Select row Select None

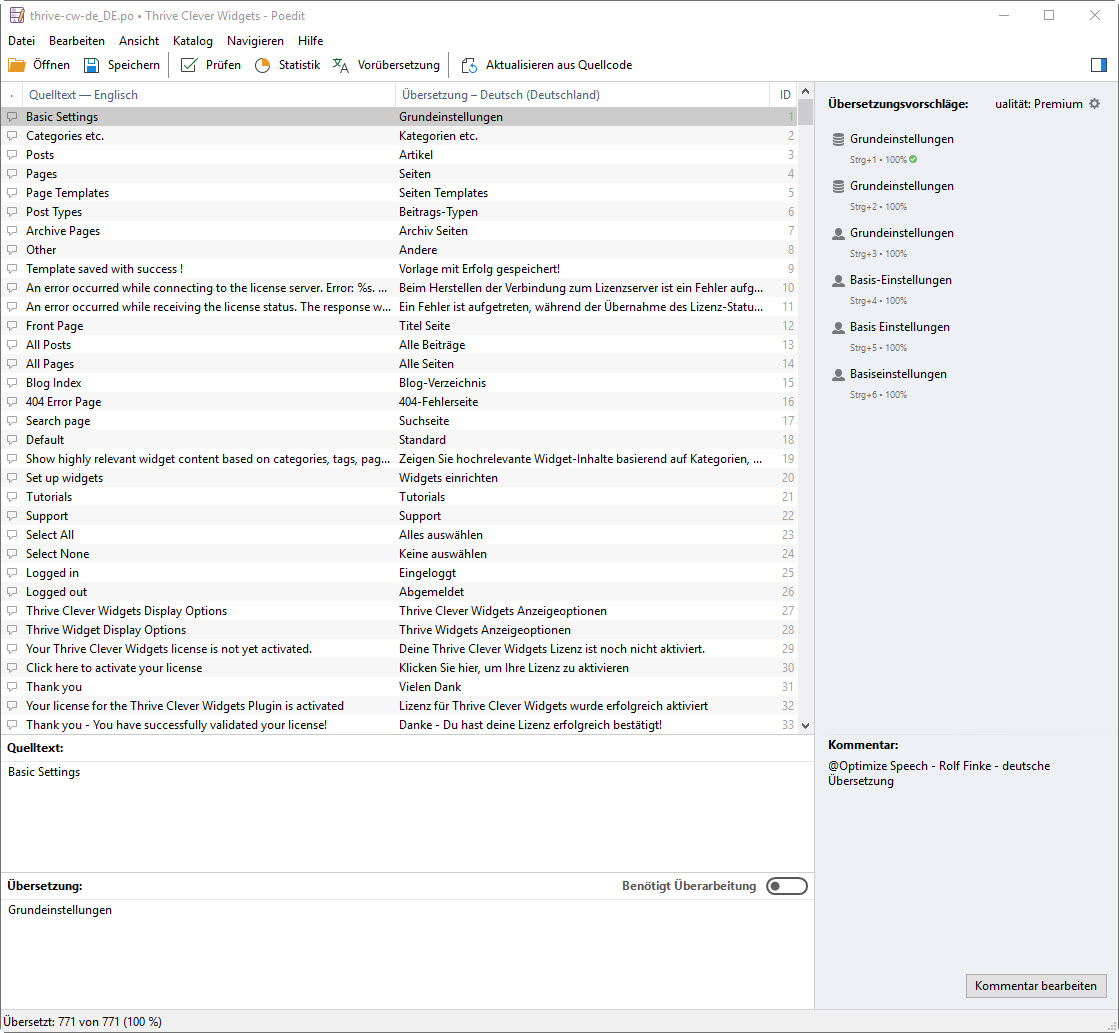399,553
